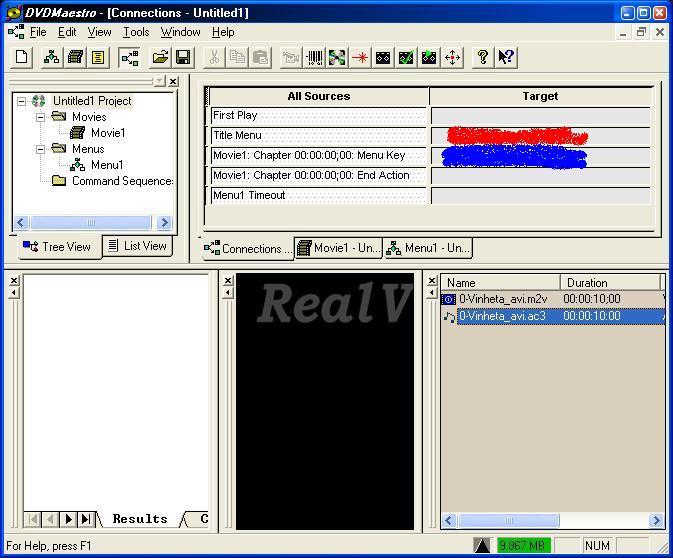Close the project tree panel

pyautogui.click(x=173, y=81)
